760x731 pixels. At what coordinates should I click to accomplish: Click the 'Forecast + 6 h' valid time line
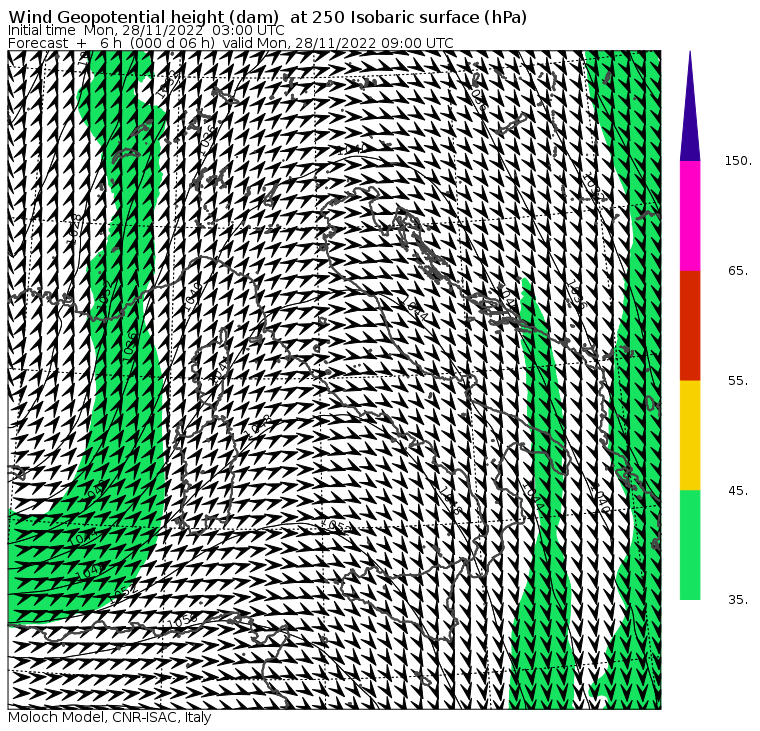[231, 43]
